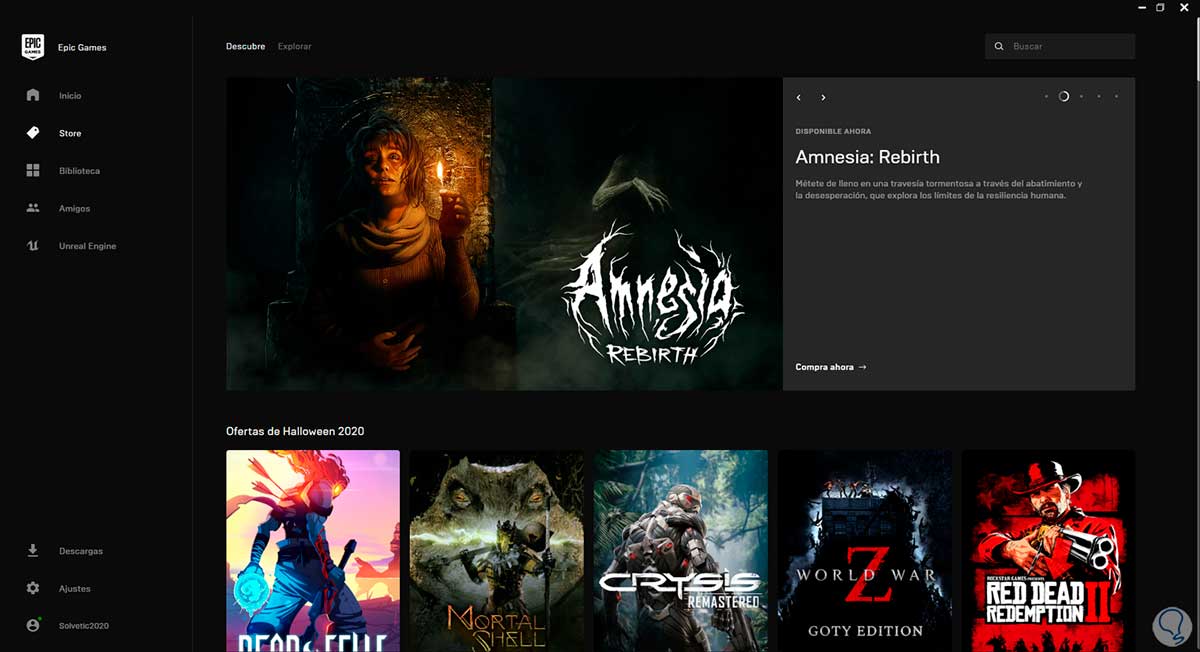Switch to the Descubre tab
The height and width of the screenshot is (652, 1200).
[x=245, y=47]
